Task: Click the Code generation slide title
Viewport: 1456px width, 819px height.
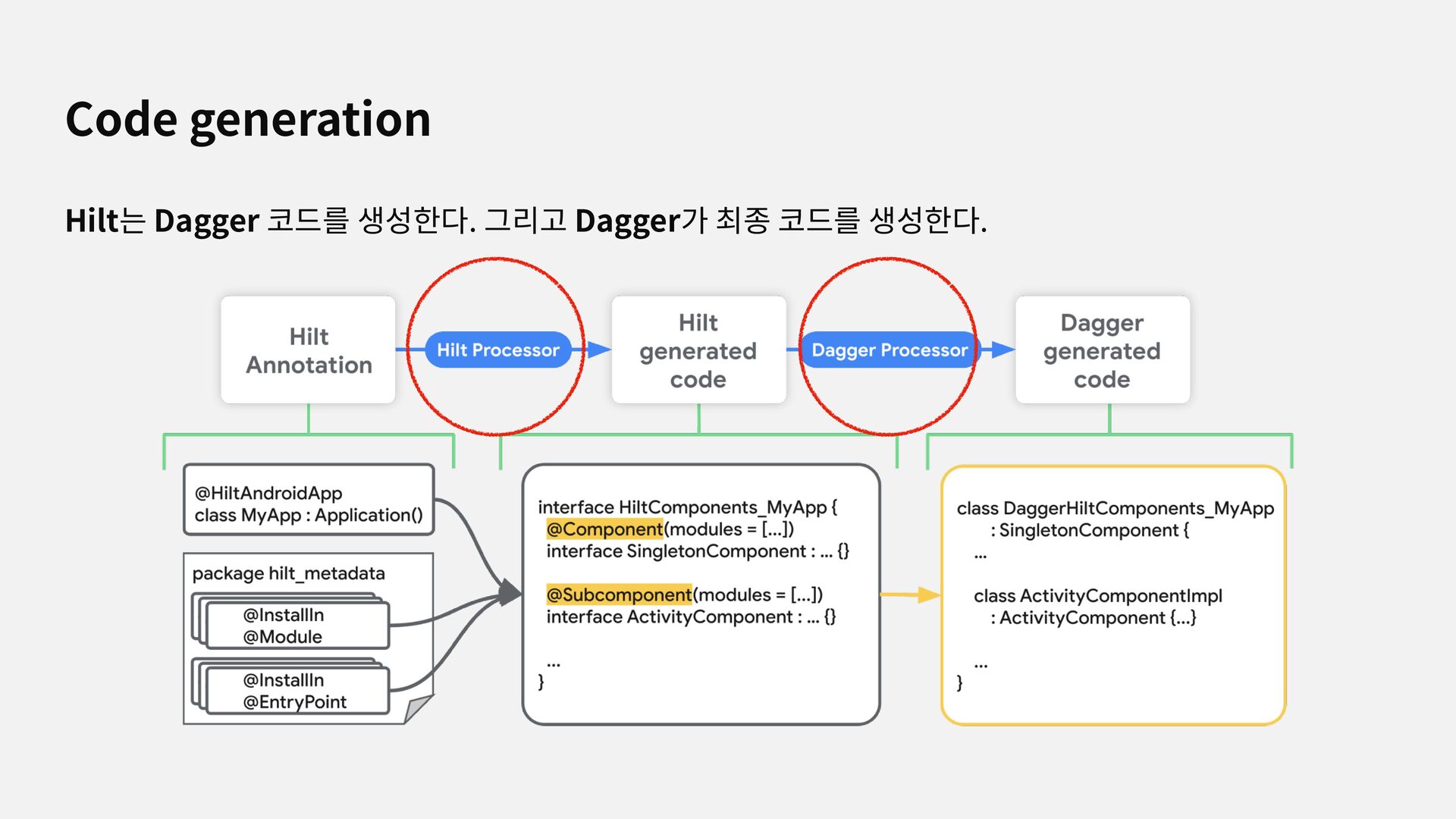Action: 248,119
